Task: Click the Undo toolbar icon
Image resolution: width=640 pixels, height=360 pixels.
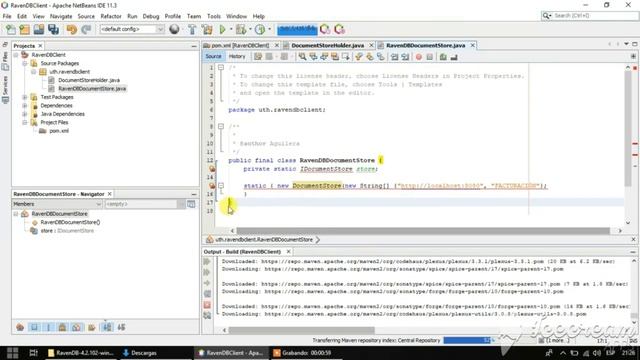Action: 72,29
